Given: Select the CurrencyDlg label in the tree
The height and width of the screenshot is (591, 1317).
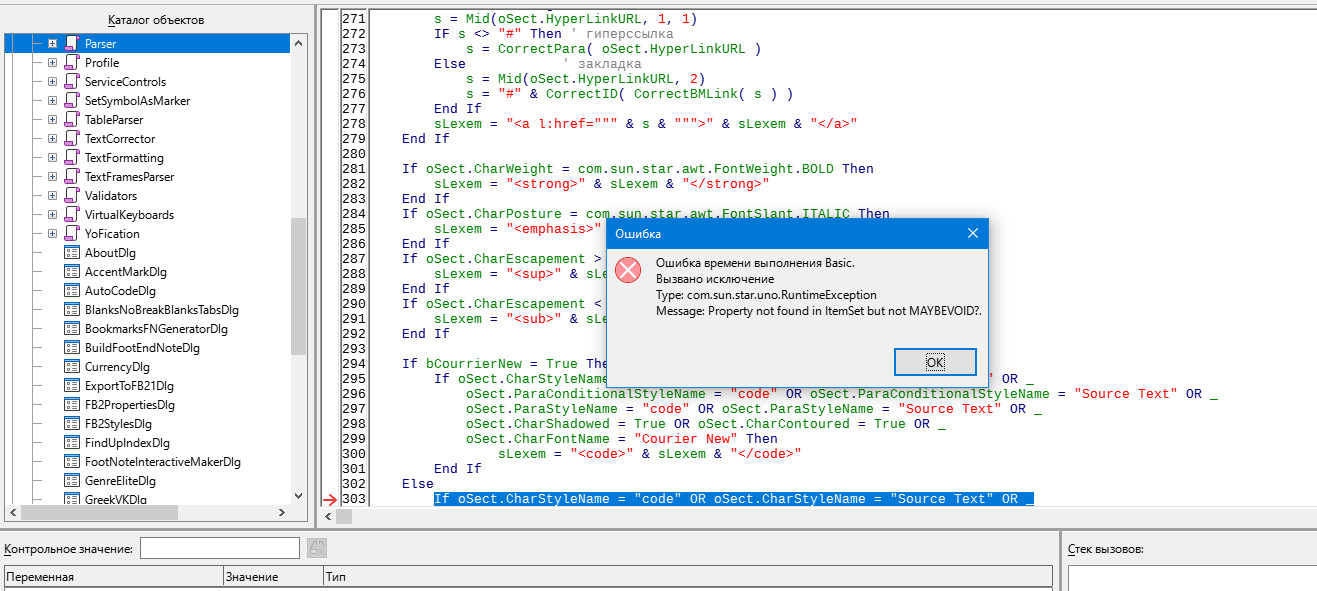Looking at the screenshot, I should pyautogui.click(x=117, y=367).
